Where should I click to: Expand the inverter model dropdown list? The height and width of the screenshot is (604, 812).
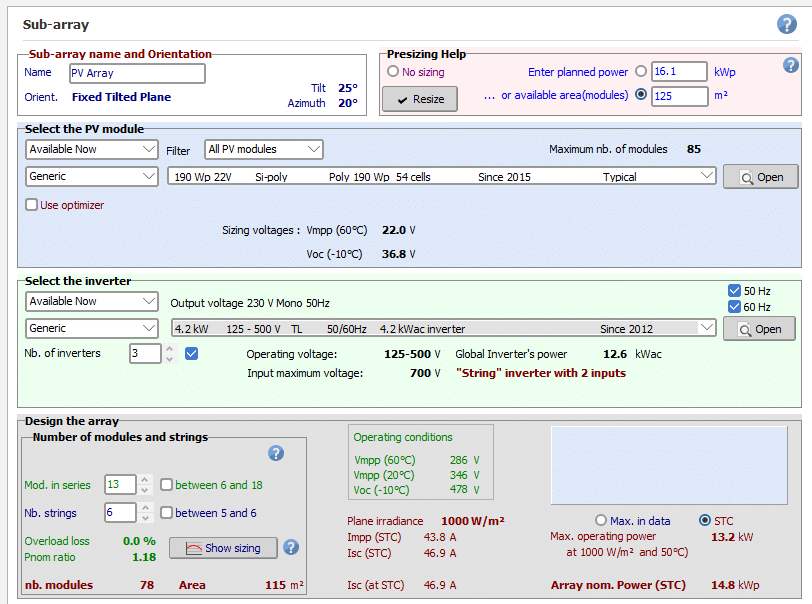click(x=707, y=328)
